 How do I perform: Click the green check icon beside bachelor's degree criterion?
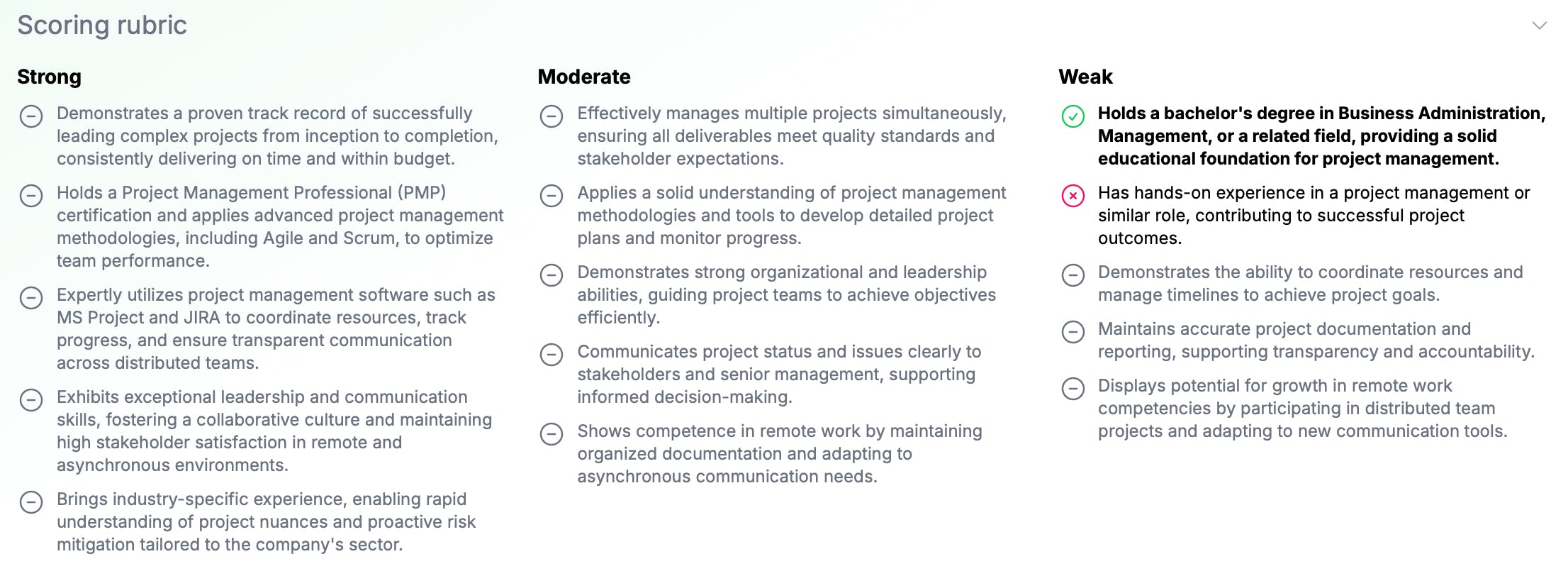[1073, 116]
